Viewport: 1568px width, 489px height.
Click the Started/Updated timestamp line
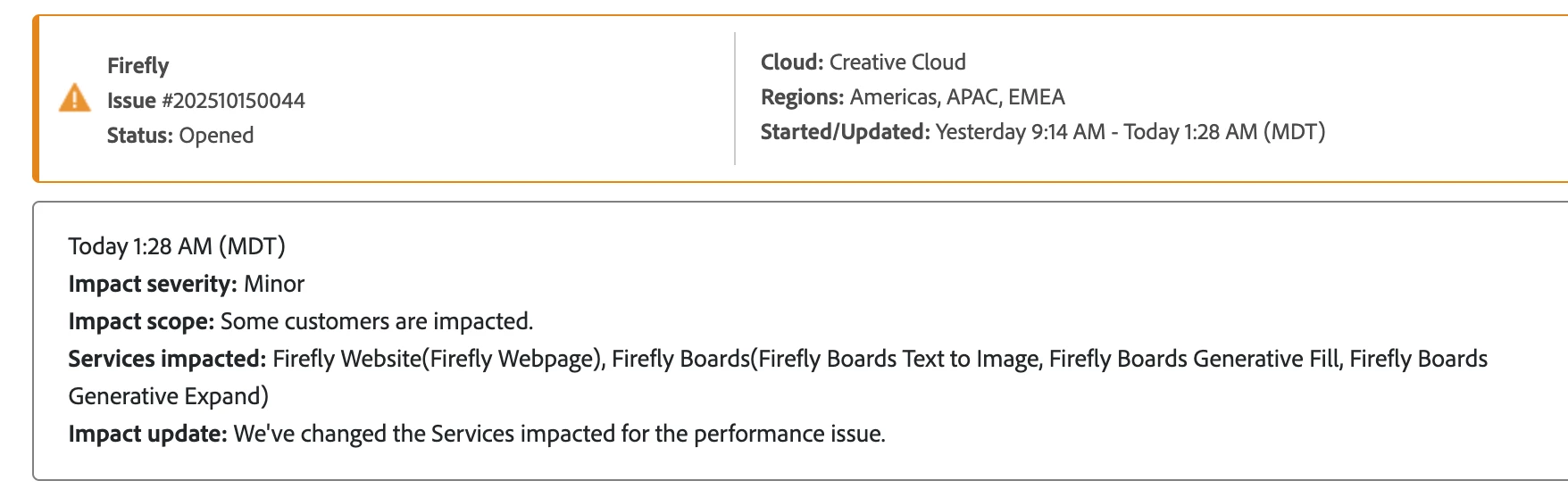coord(1043,131)
